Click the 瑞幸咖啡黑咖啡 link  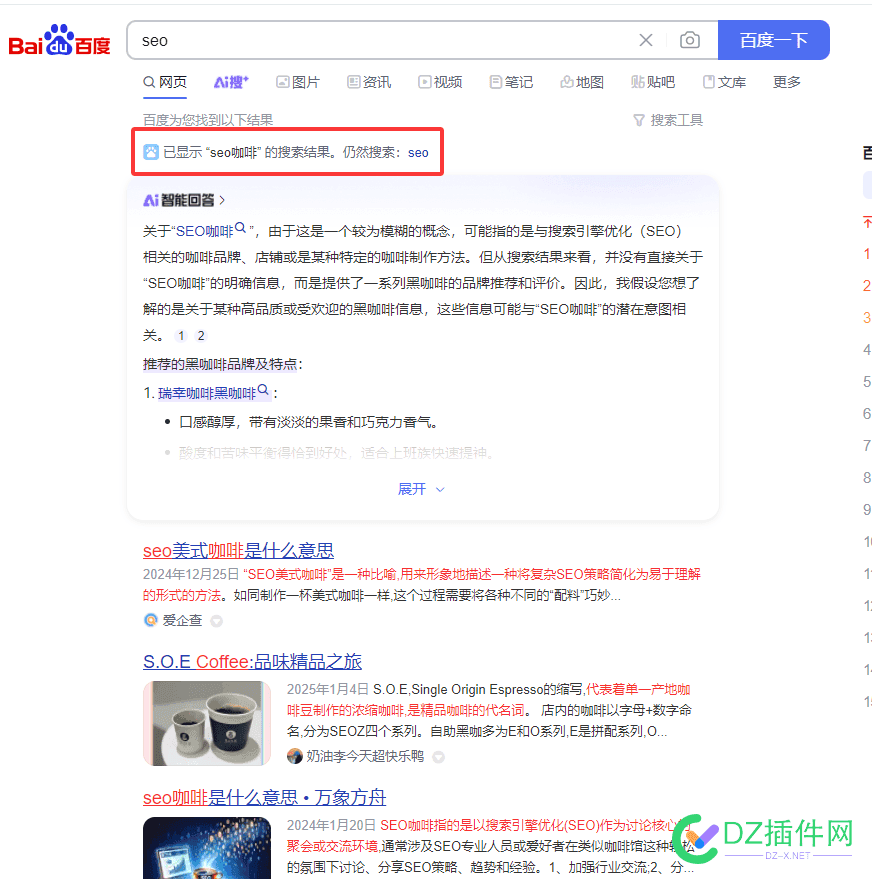point(207,393)
